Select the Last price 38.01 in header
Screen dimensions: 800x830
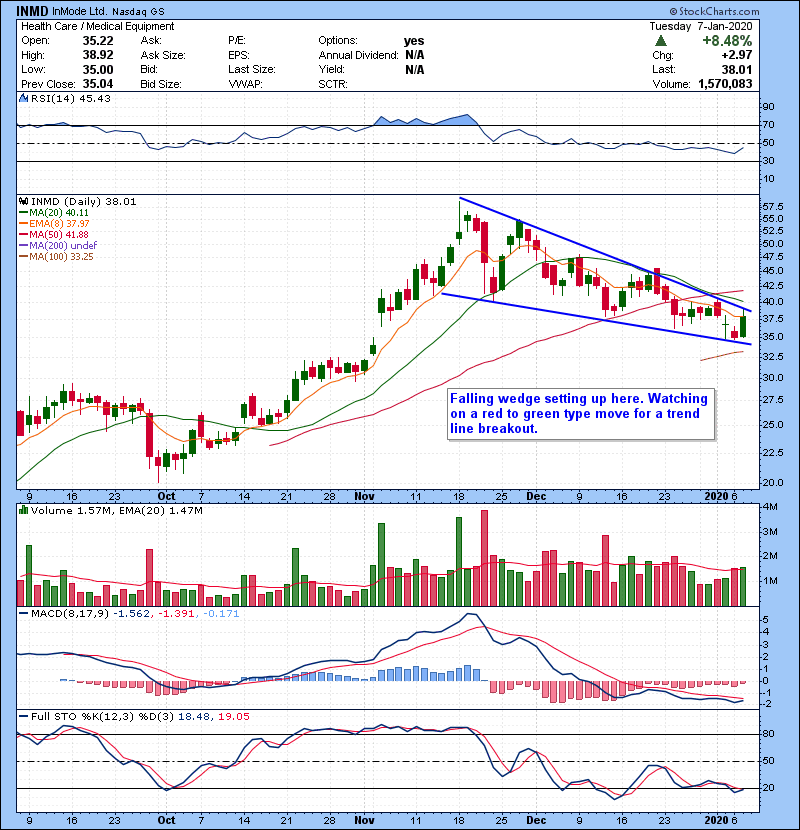coord(738,69)
